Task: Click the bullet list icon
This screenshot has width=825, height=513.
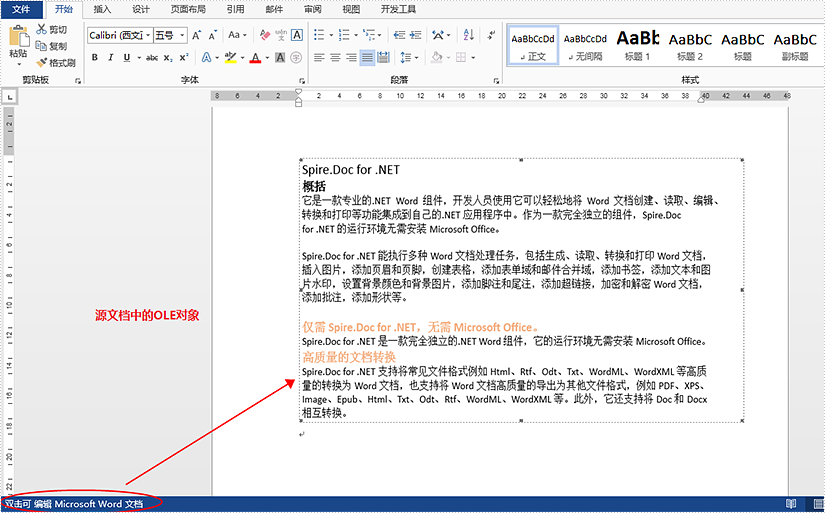Action: [x=318, y=35]
